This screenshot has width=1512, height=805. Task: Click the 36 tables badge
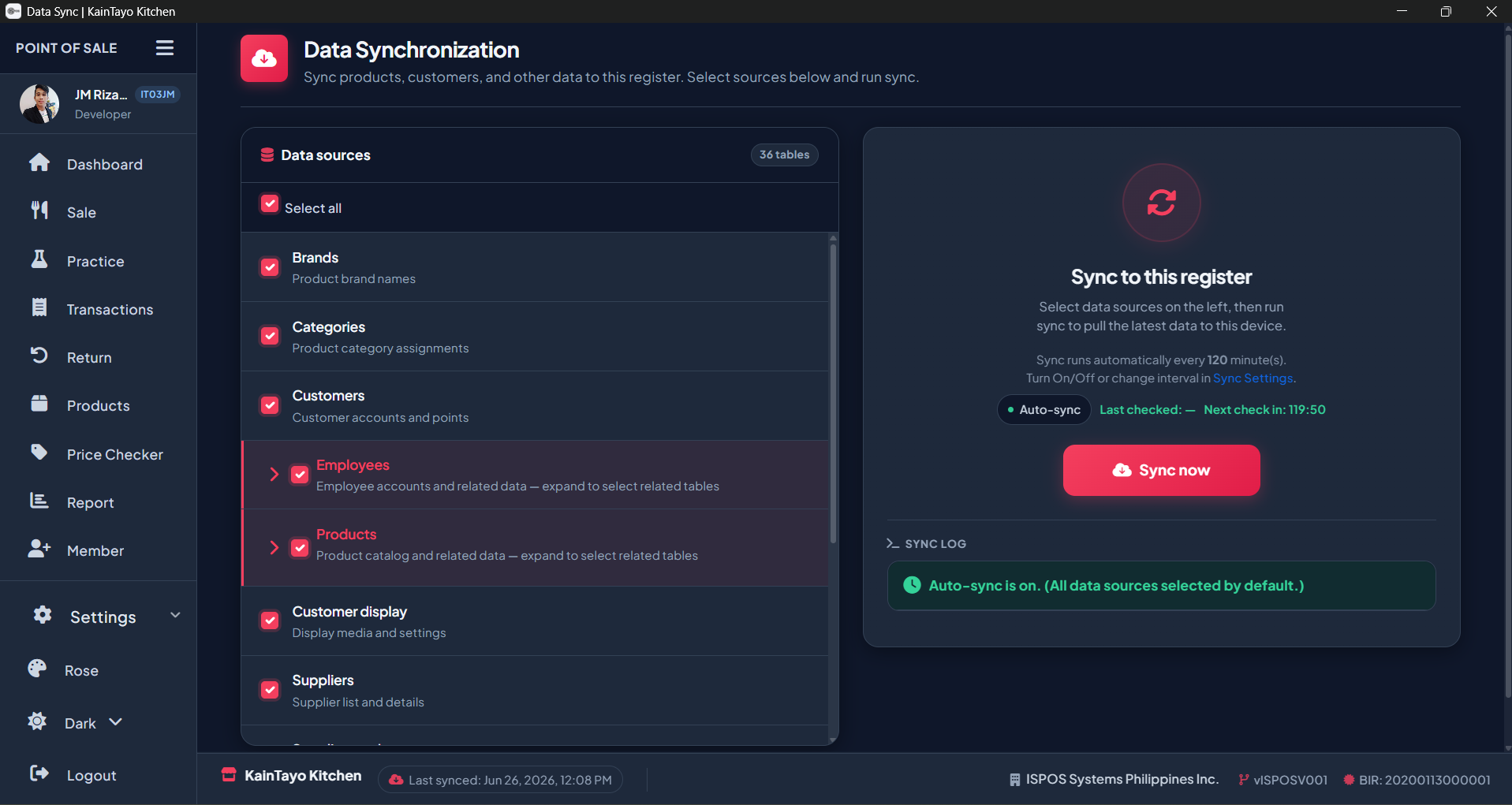784,155
